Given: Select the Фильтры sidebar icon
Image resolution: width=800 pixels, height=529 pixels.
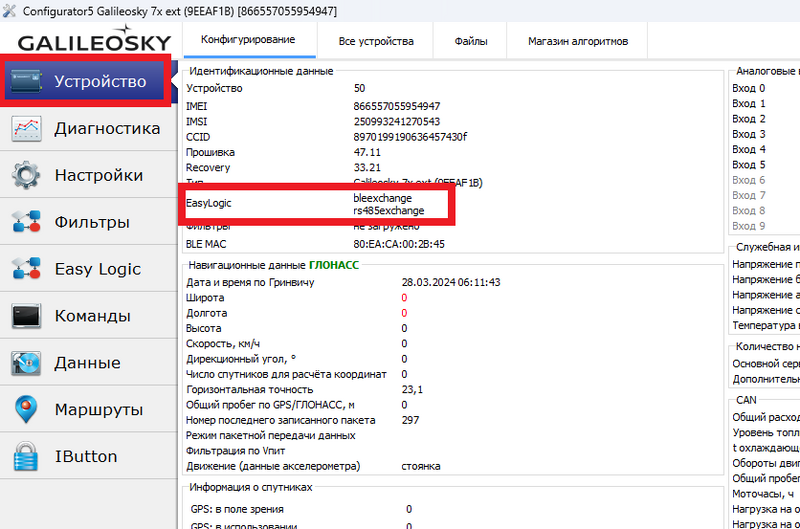Looking at the screenshot, I should click(x=26, y=222).
